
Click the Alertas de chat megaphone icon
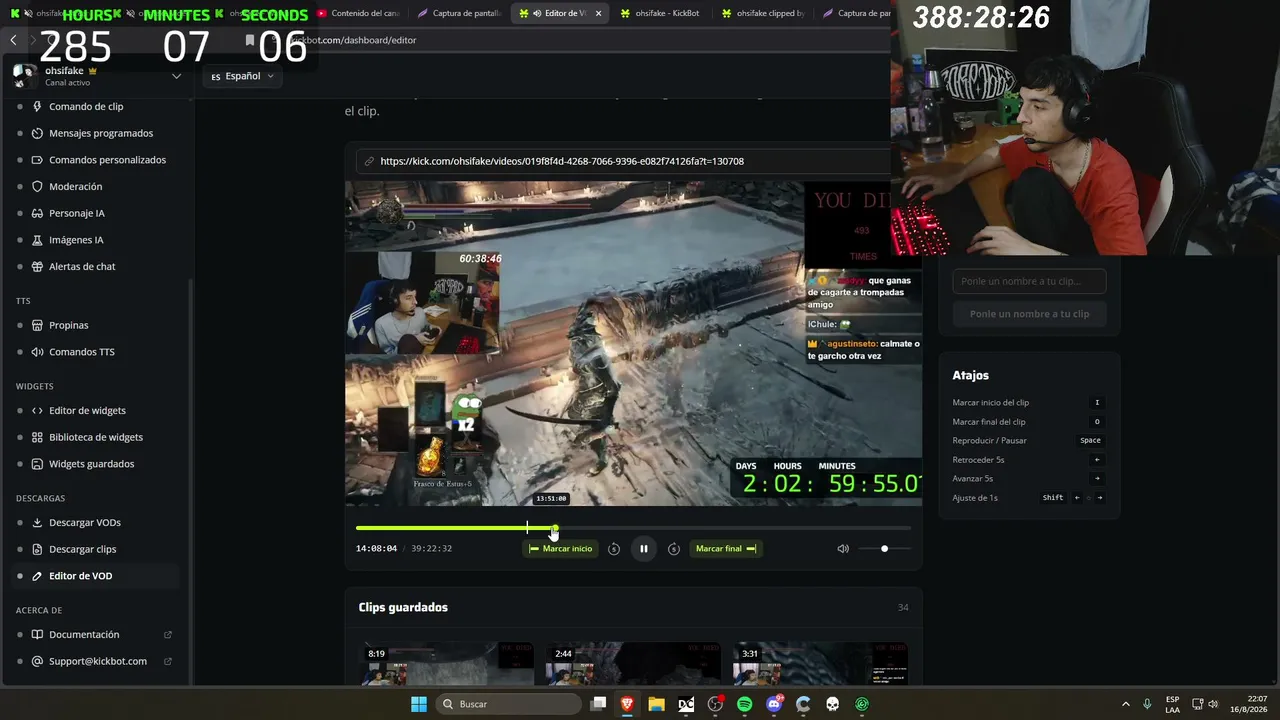[37, 267]
